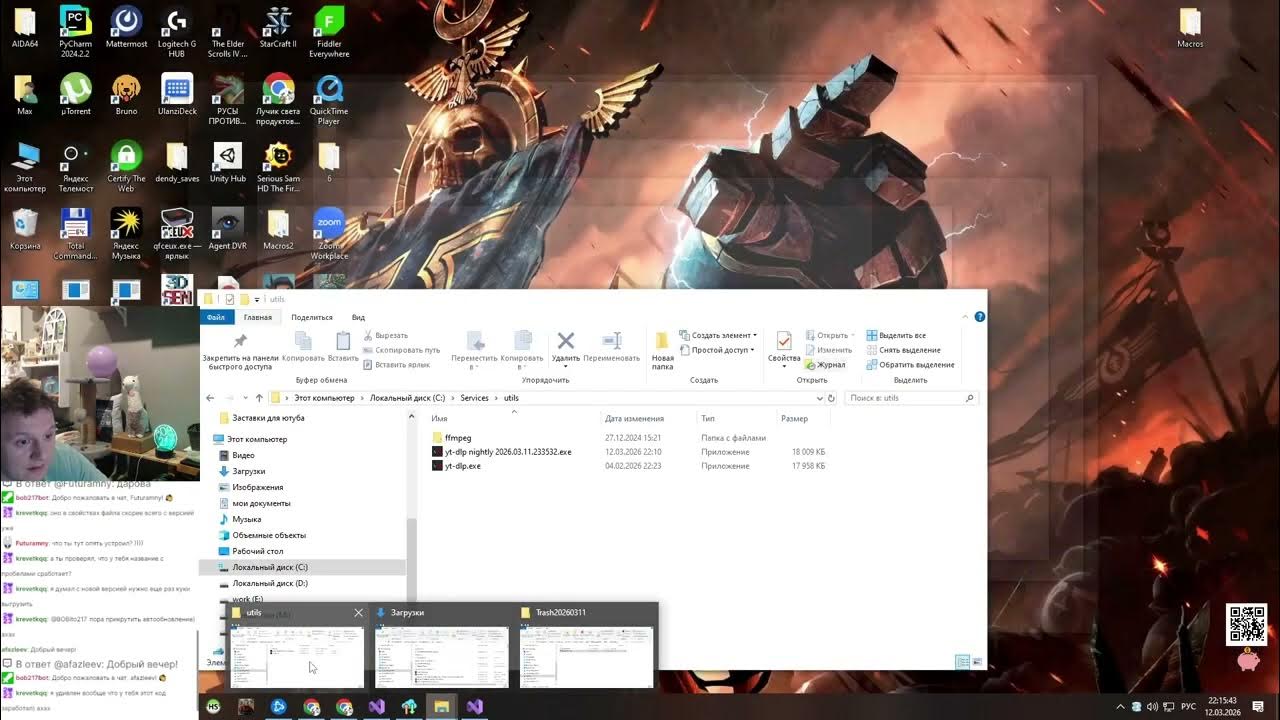This screenshot has width=1280, height=720.
Task: Click Снять выделение in the ribbon
Action: point(903,350)
